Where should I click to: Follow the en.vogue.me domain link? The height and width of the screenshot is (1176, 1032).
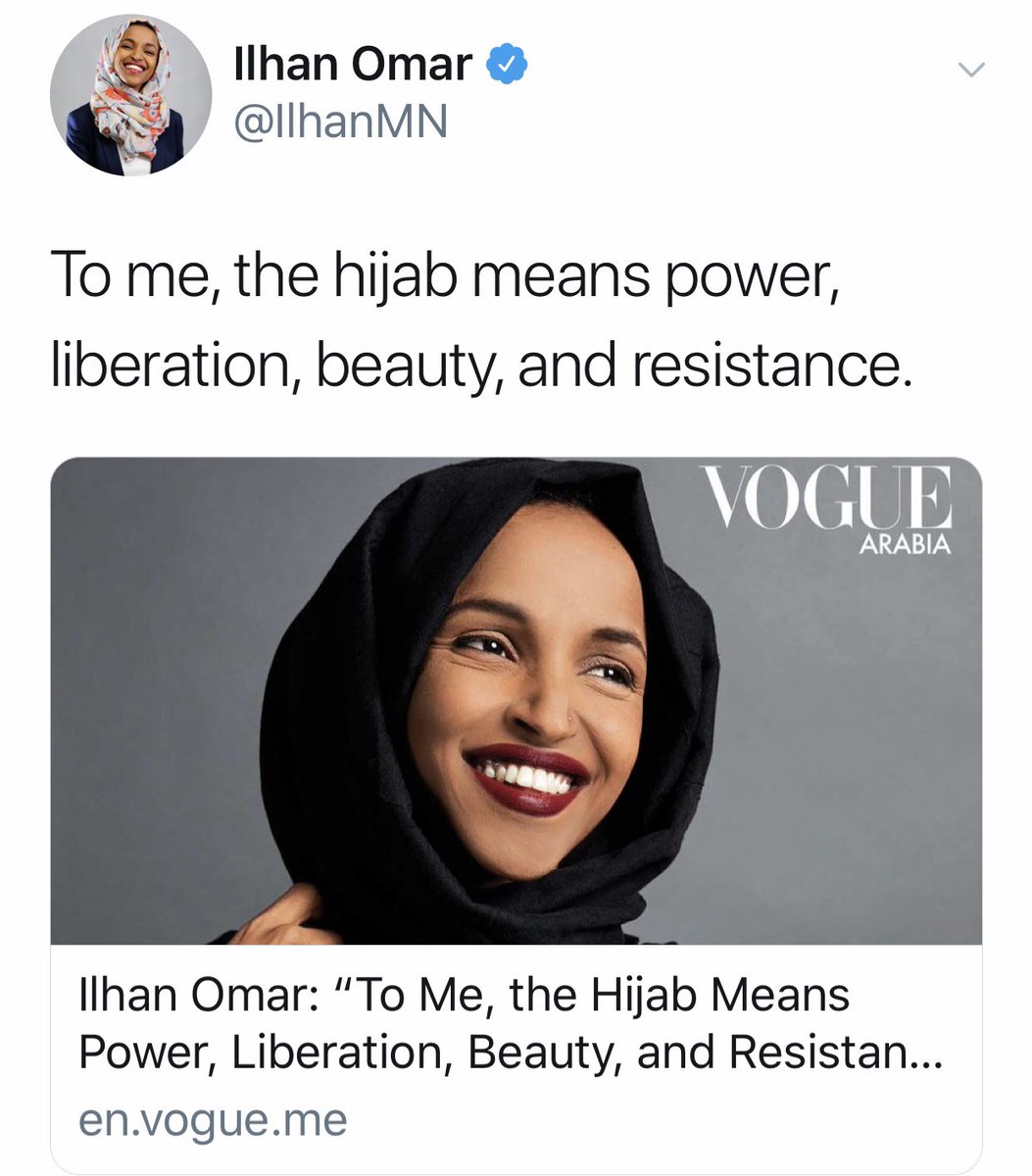[x=213, y=1120]
